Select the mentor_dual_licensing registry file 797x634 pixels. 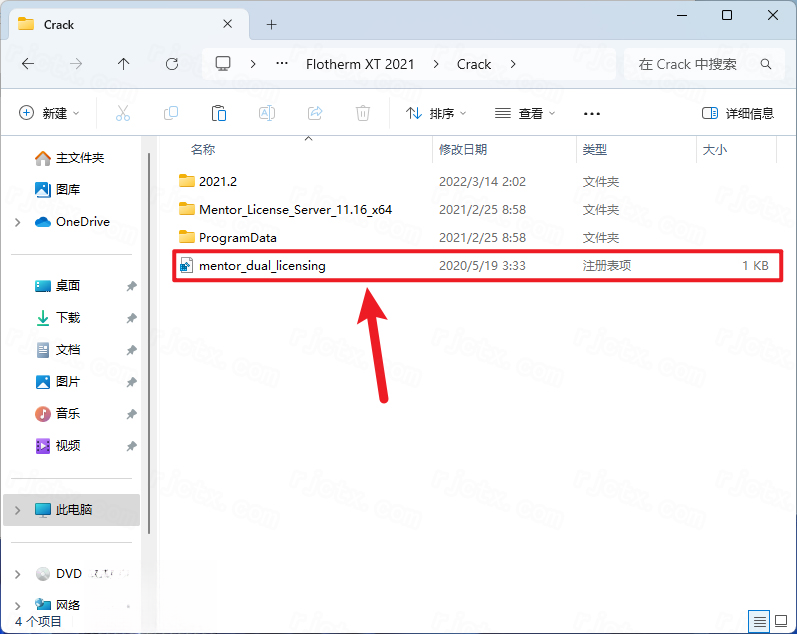point(478,265)
